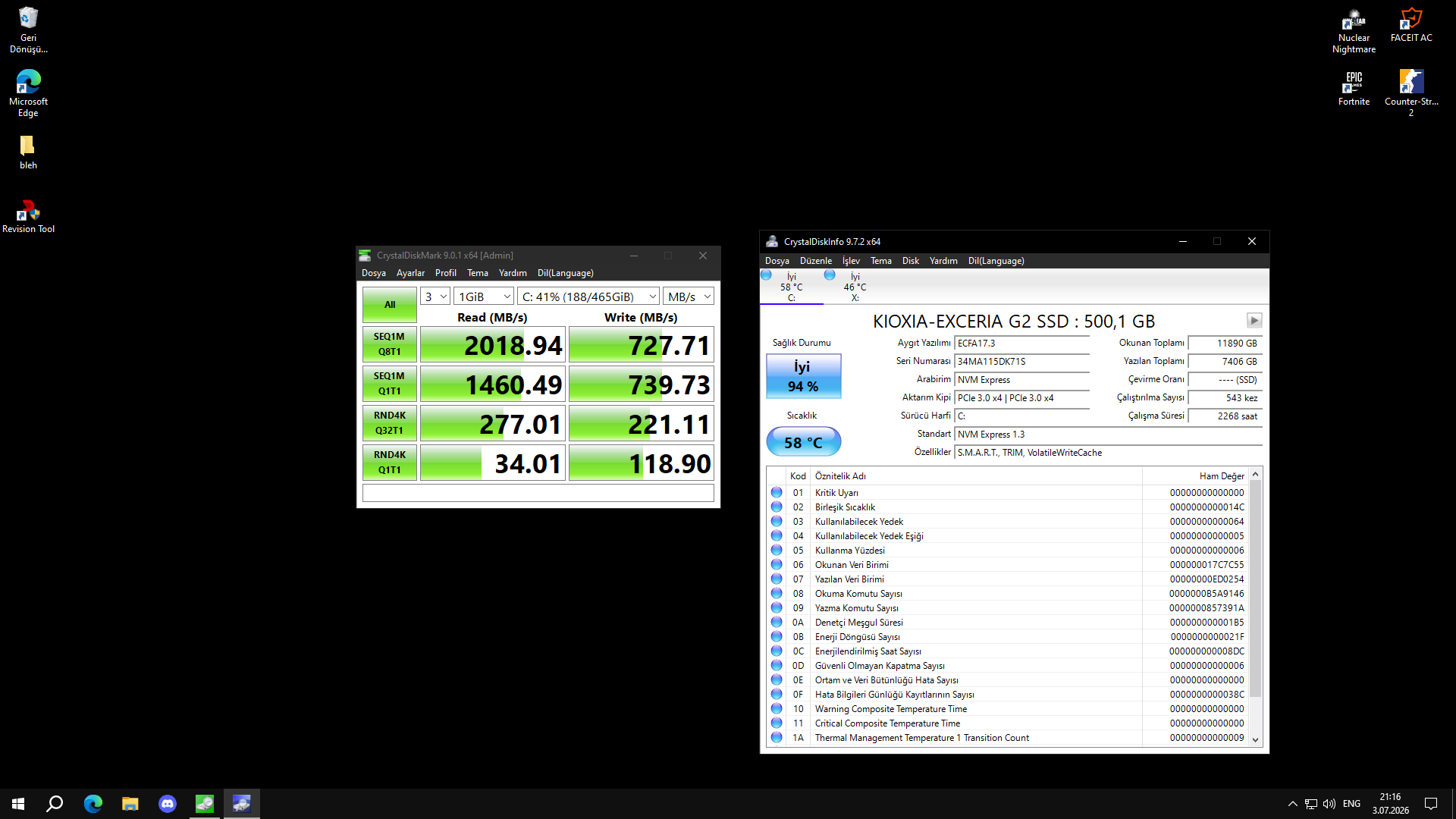Run the SEQ1M Q8T1 test
The height and width of the screenshot is (819, 1456).
390,344
